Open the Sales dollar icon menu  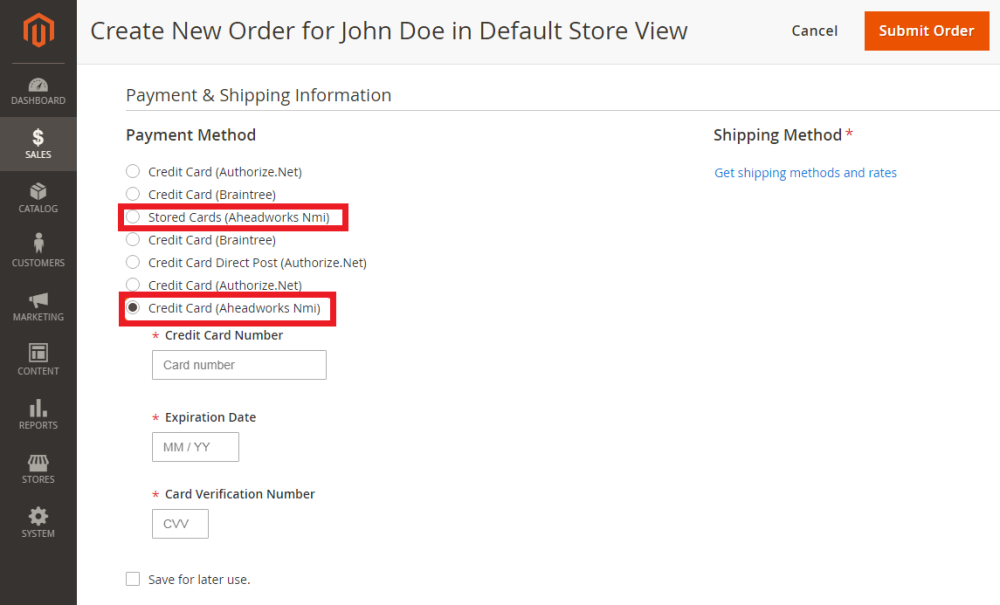click(38, 144)
